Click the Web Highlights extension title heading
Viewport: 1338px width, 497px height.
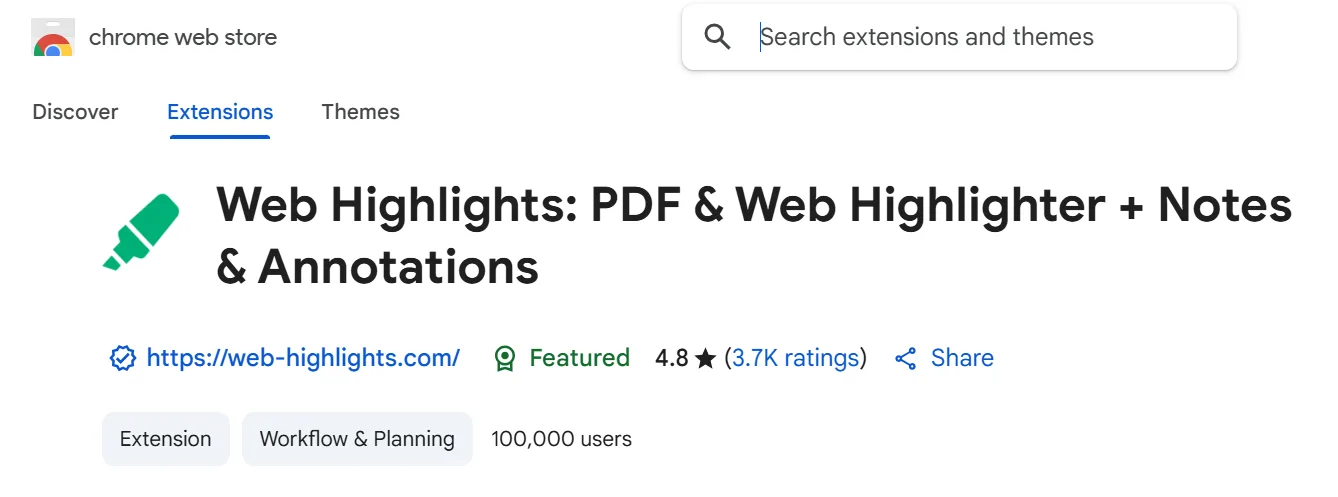point(754,236)
